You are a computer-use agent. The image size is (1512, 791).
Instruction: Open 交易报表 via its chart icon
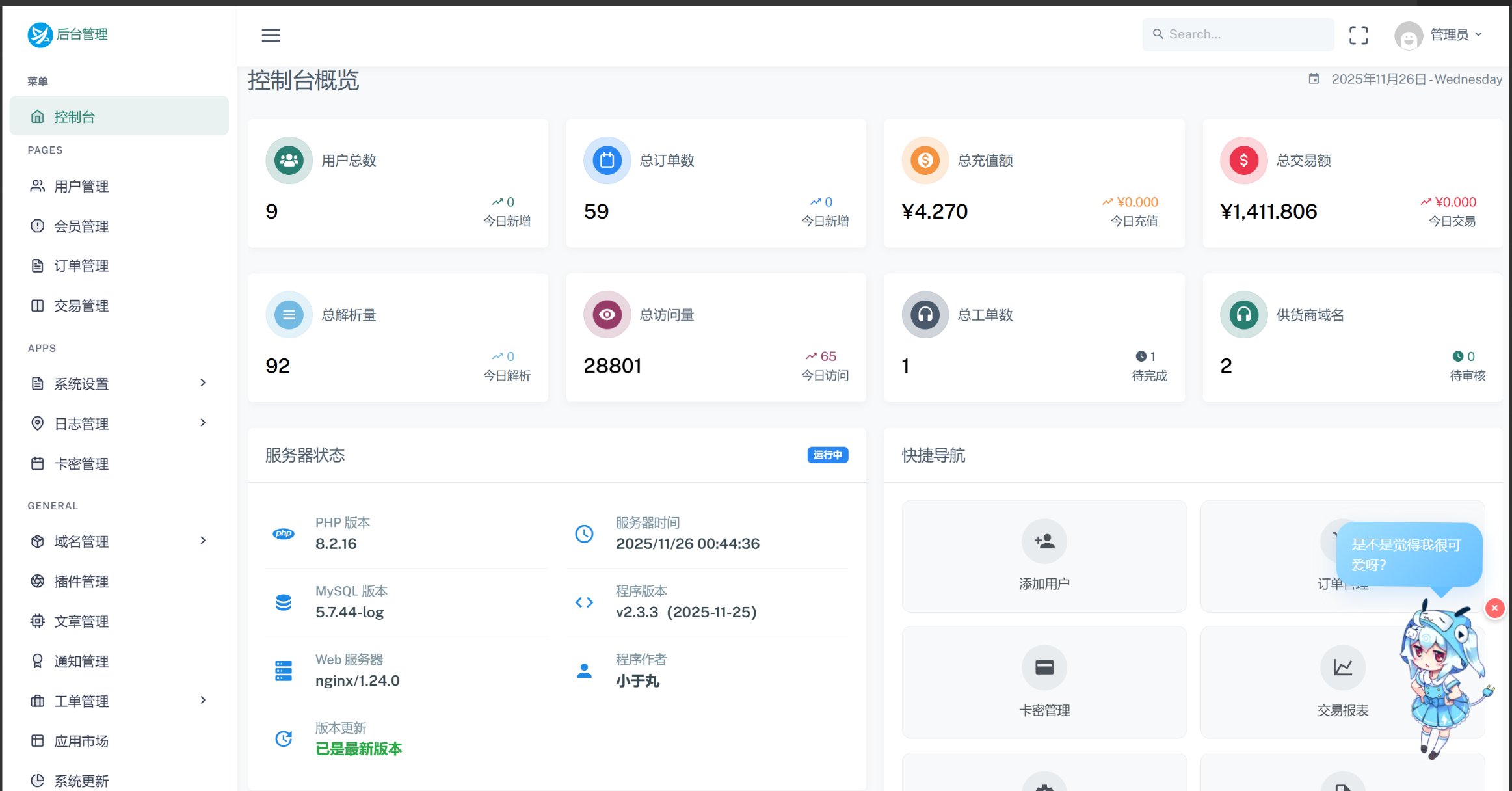pyautogui.click(x=1342, y=667)
